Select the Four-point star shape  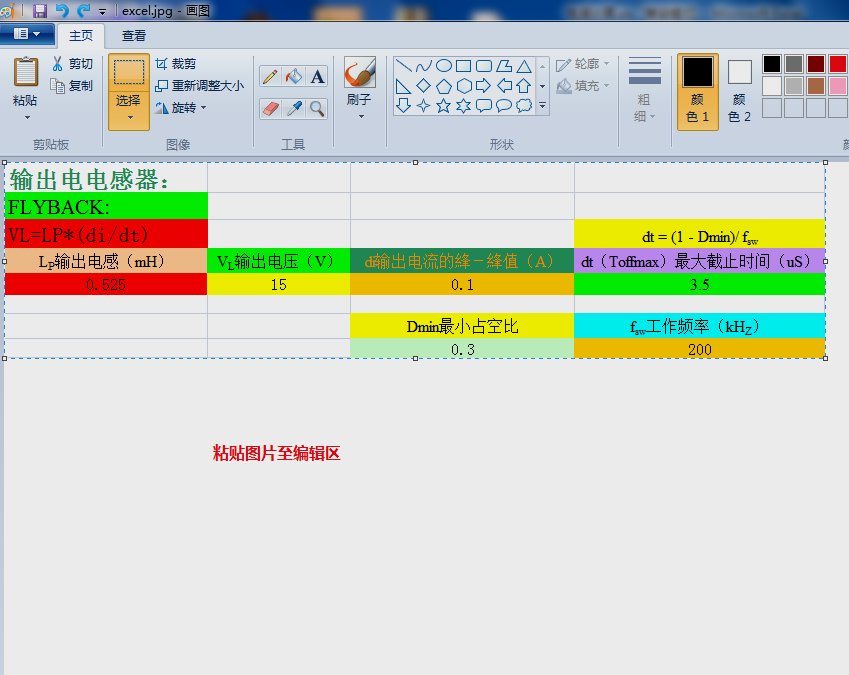[x=423, y=106]
